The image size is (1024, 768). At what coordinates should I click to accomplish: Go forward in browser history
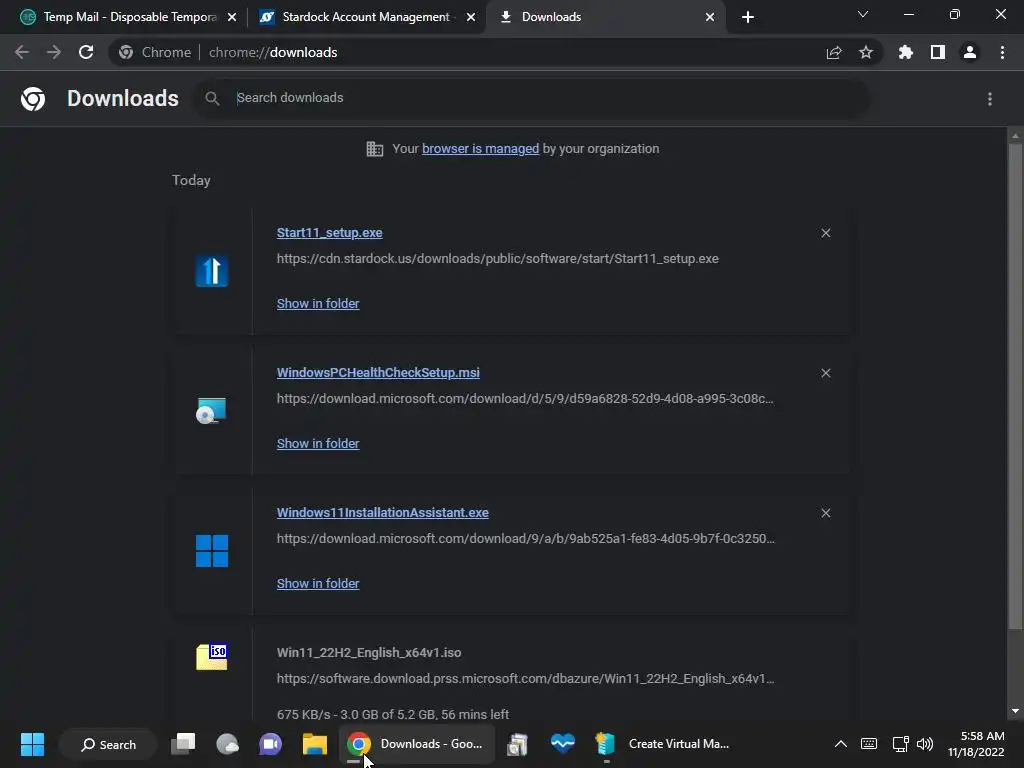point(54,52)
